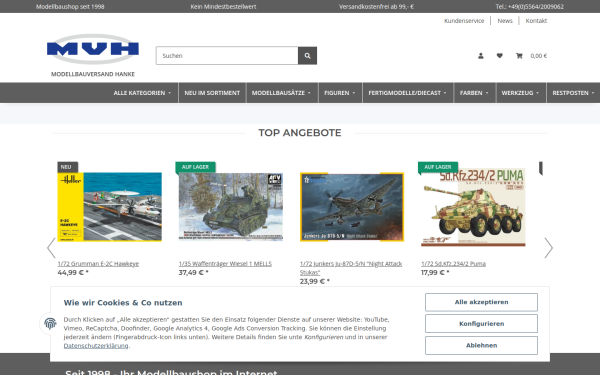Click the 44,99 € price text
The image size is (600, 375).
coord(73,272)
